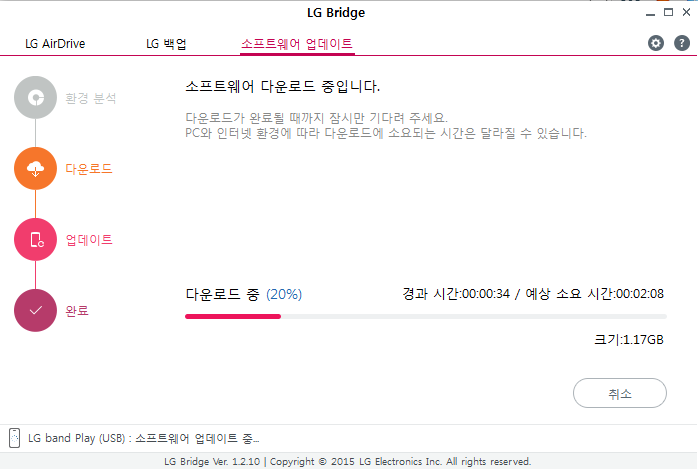This screenshot has height=469, width=698.
Task: Click the 환경 분석 step label
Action: pyautogui.click(x=91, y=98)
